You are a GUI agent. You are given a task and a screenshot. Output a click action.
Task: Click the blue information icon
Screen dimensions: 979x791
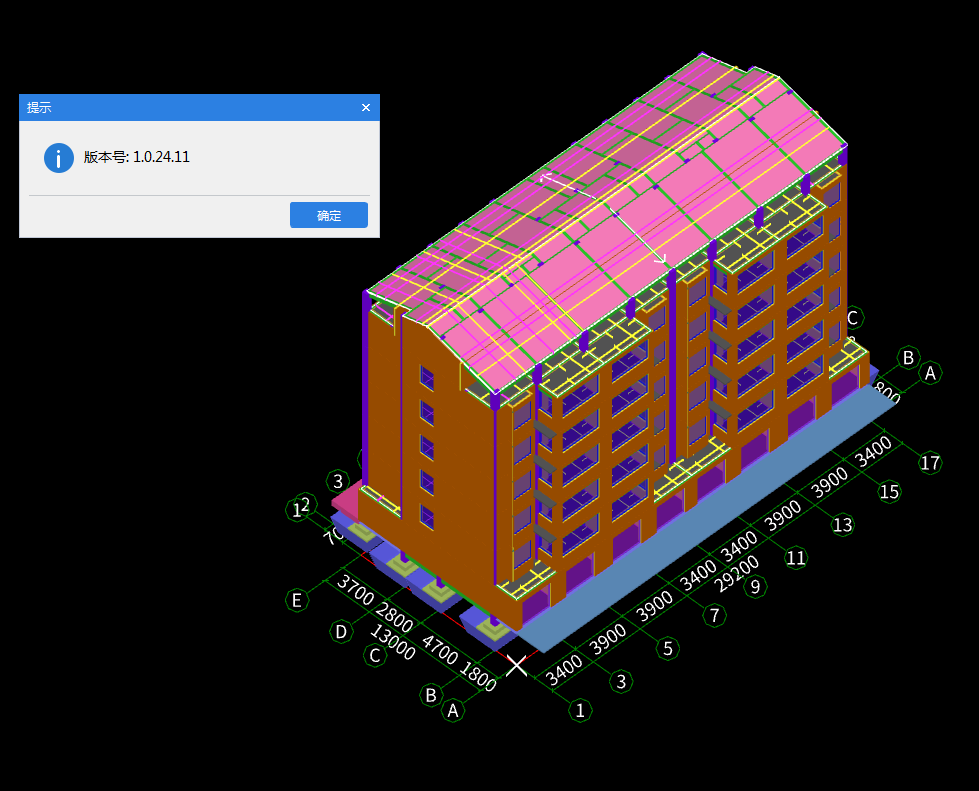(x=59, y=158)
